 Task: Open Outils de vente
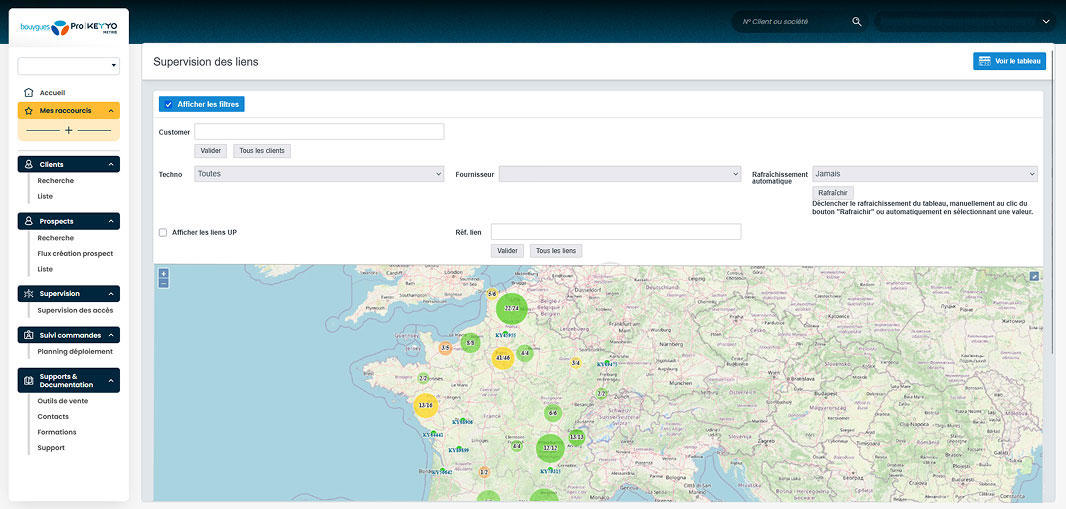click(63, 401)
